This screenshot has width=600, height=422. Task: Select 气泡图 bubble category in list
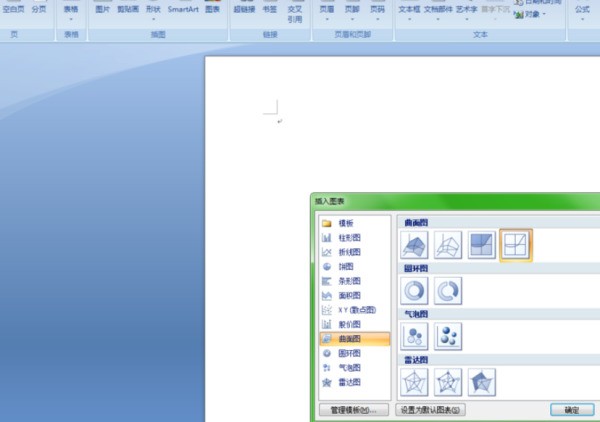[355, 368]
